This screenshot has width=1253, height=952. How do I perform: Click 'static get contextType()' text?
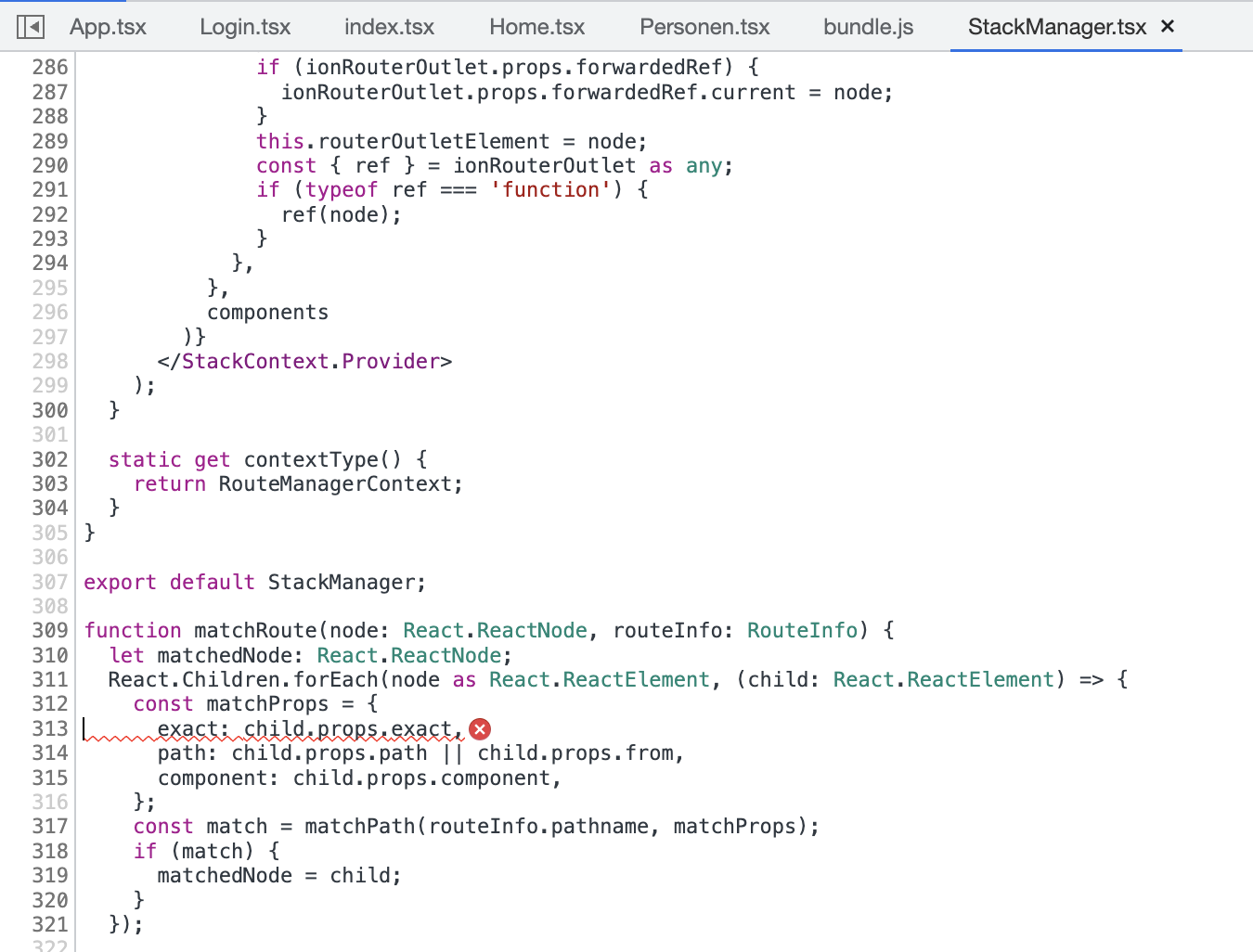tap(255, 459)
